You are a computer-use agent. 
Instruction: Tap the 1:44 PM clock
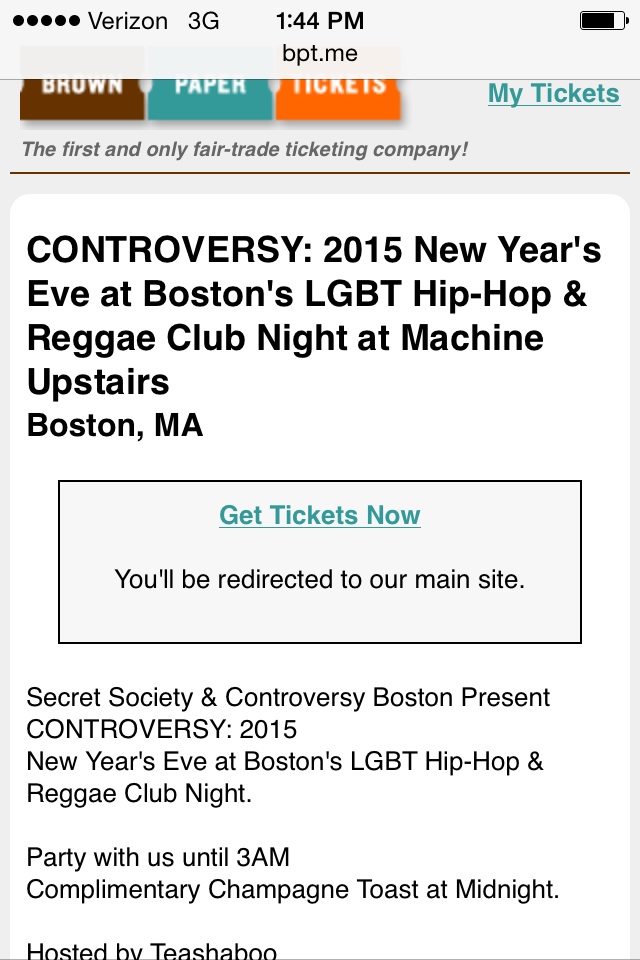[320, 20]
